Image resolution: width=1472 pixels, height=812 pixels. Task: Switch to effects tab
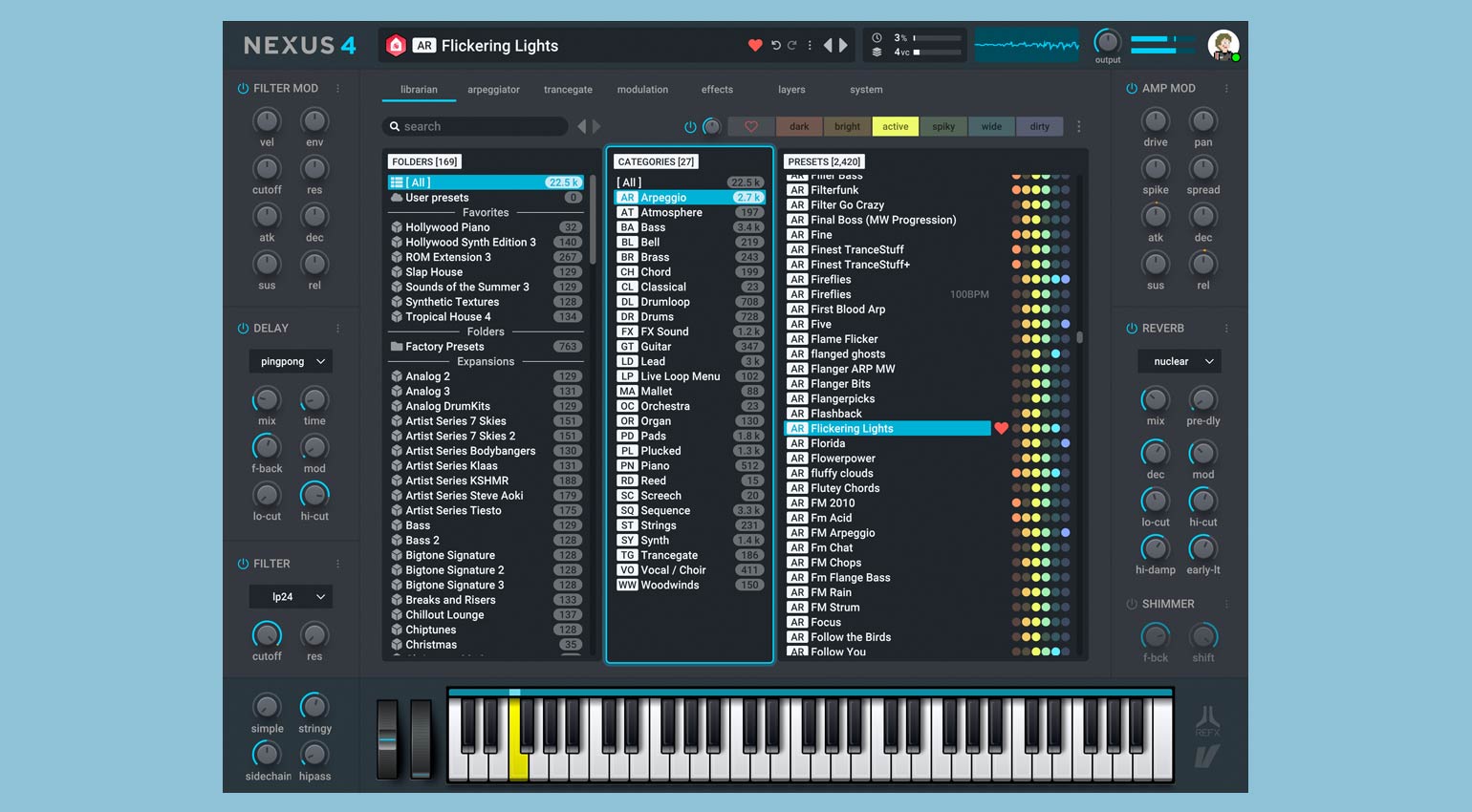click(x=717, y=90)
